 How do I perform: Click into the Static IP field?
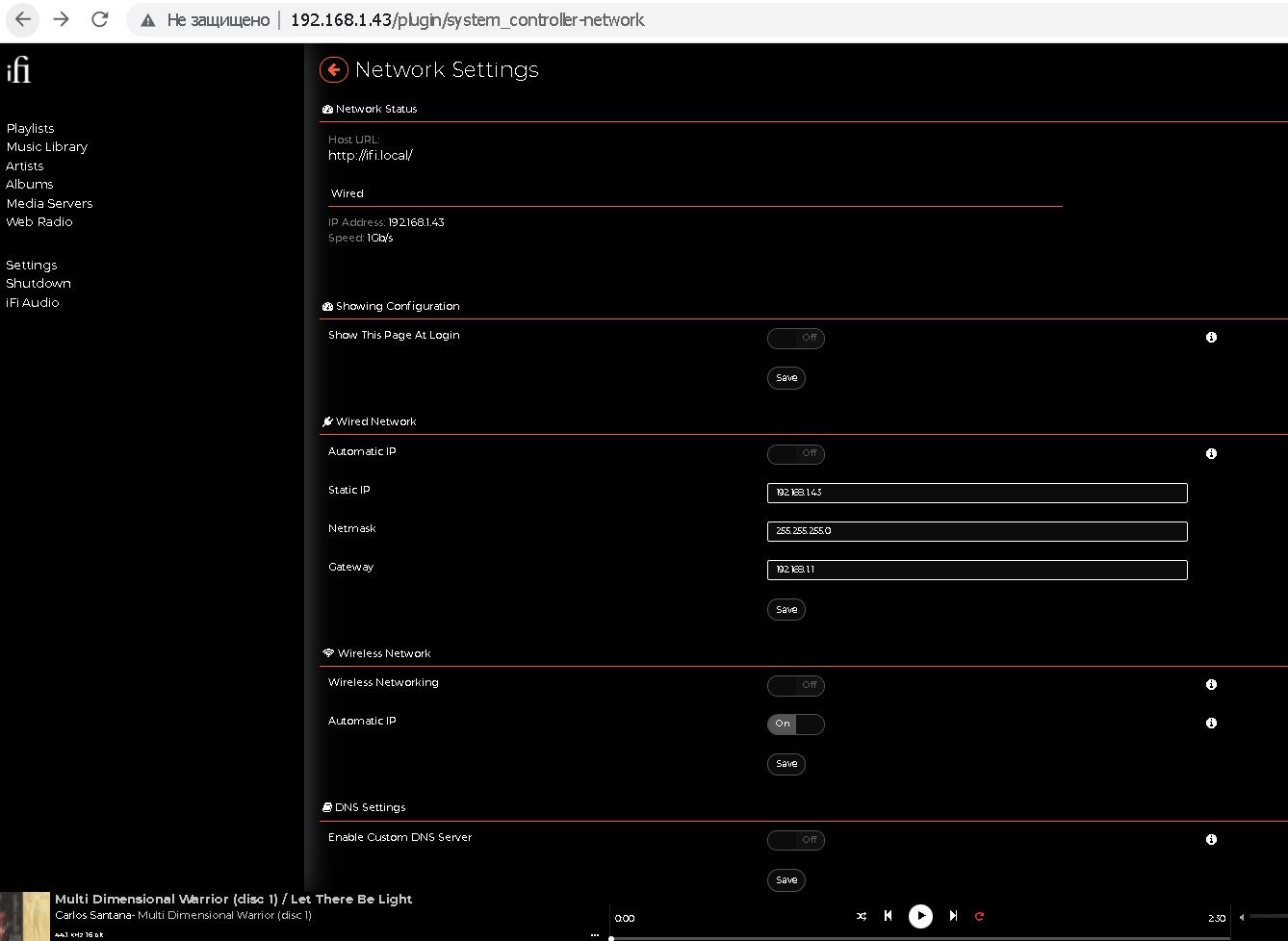pyautogui.click(x=977, y=493)
